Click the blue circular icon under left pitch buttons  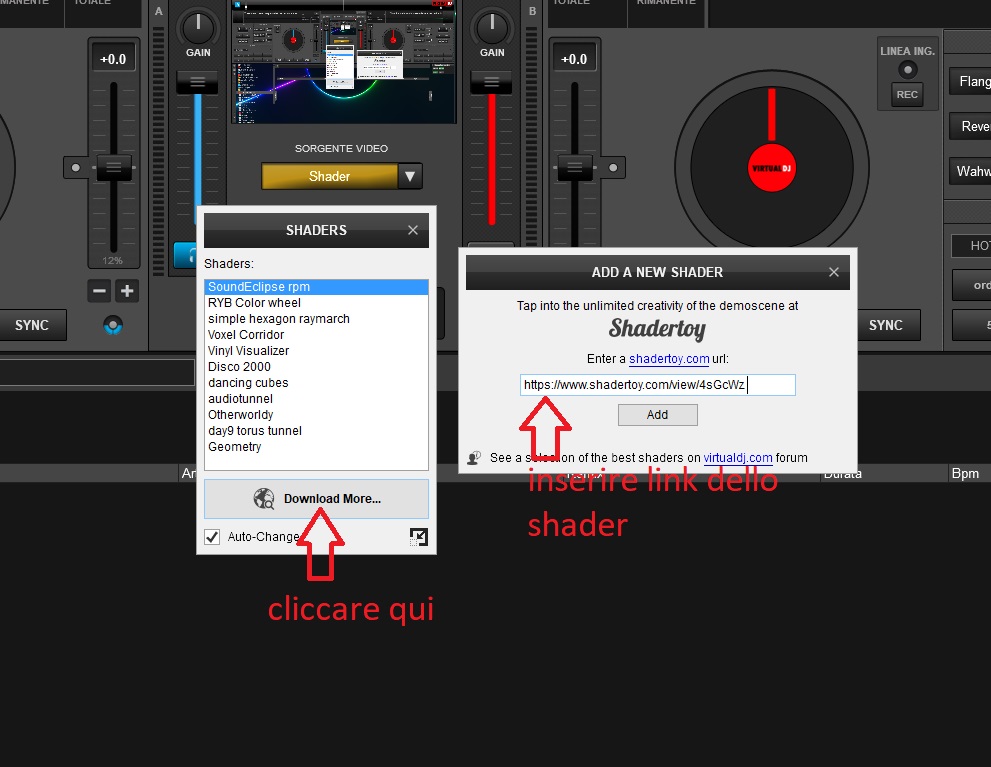pos(113,325)
